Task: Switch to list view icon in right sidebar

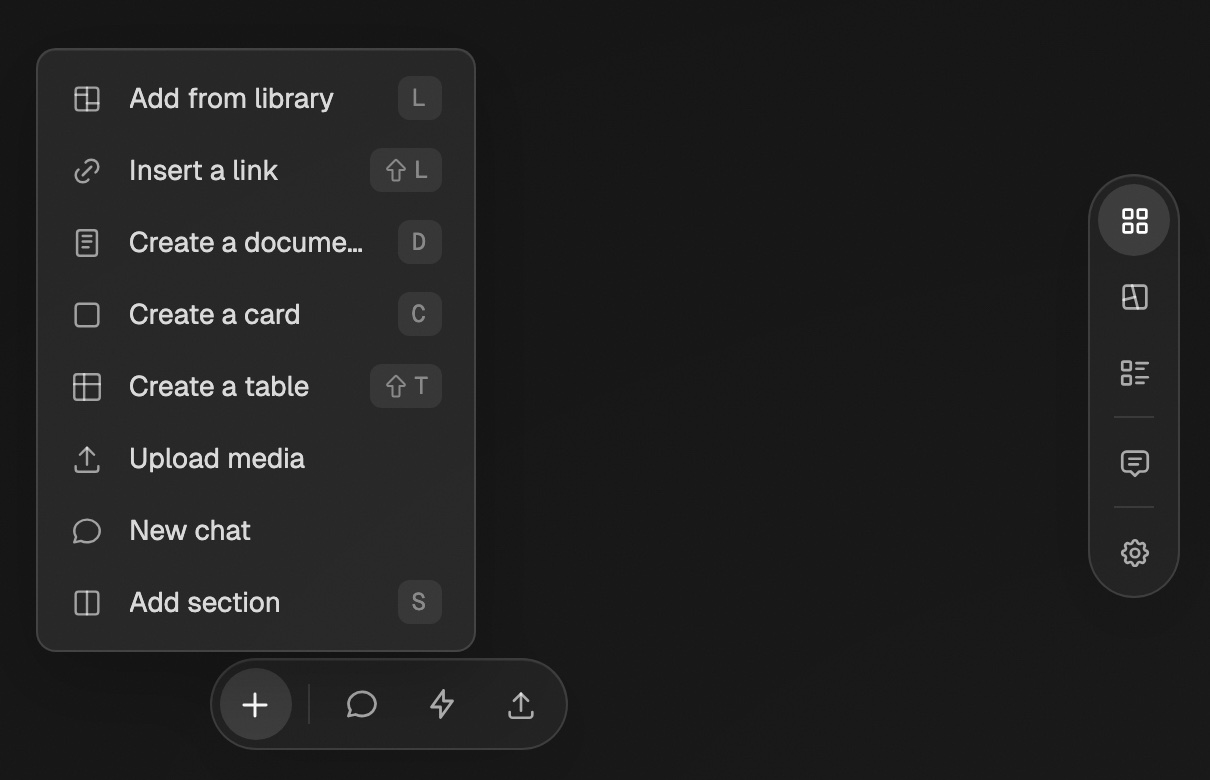Action: coord(1134,373)
